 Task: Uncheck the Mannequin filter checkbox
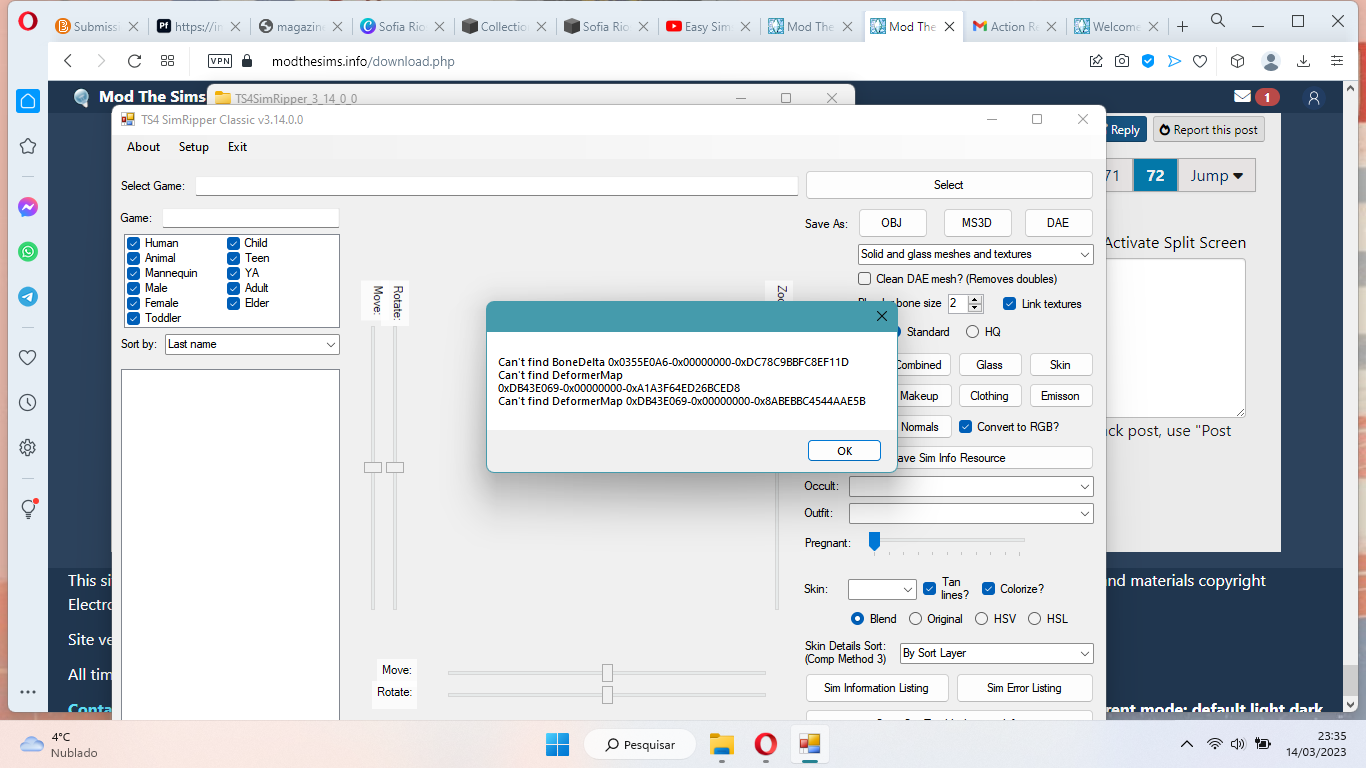pos(133,272)
